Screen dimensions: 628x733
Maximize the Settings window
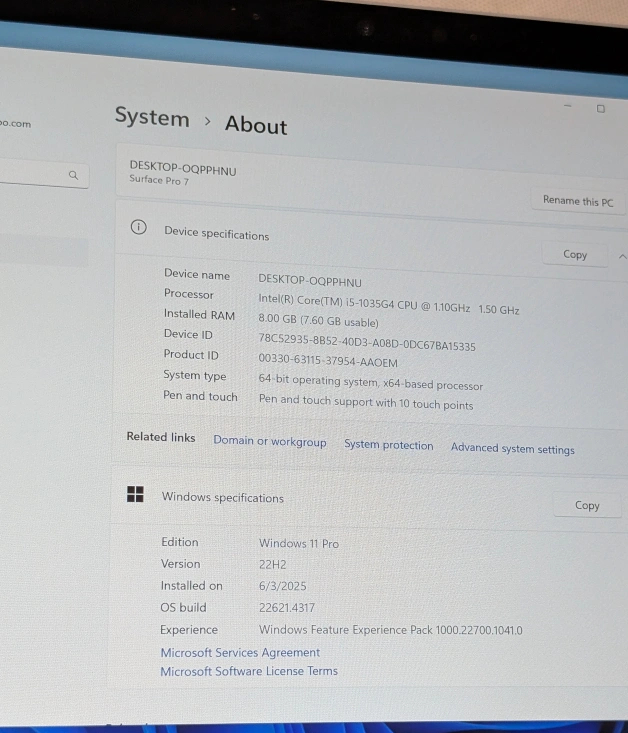coord(601,109)
